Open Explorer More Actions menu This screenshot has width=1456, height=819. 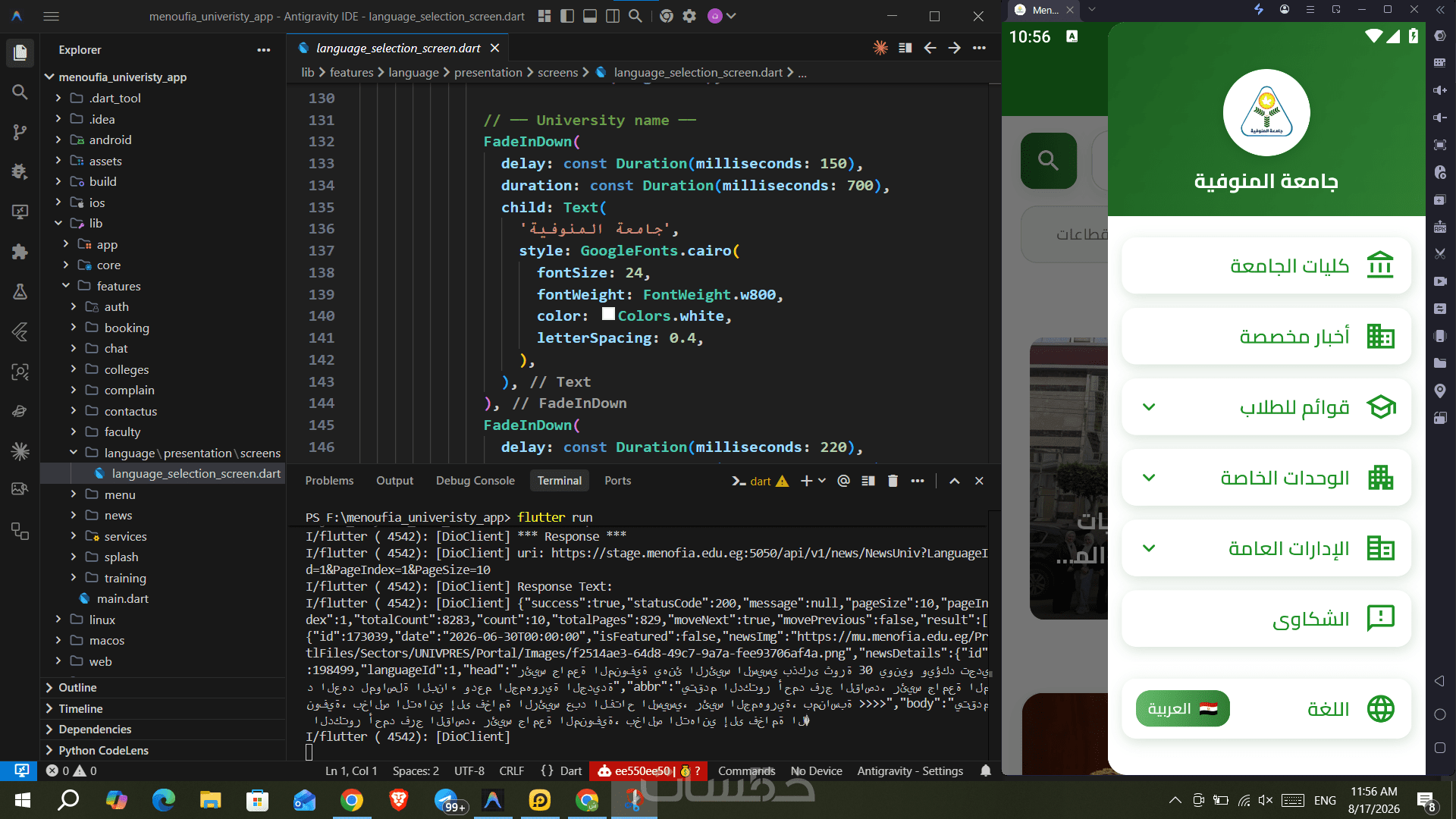[263, 50]
